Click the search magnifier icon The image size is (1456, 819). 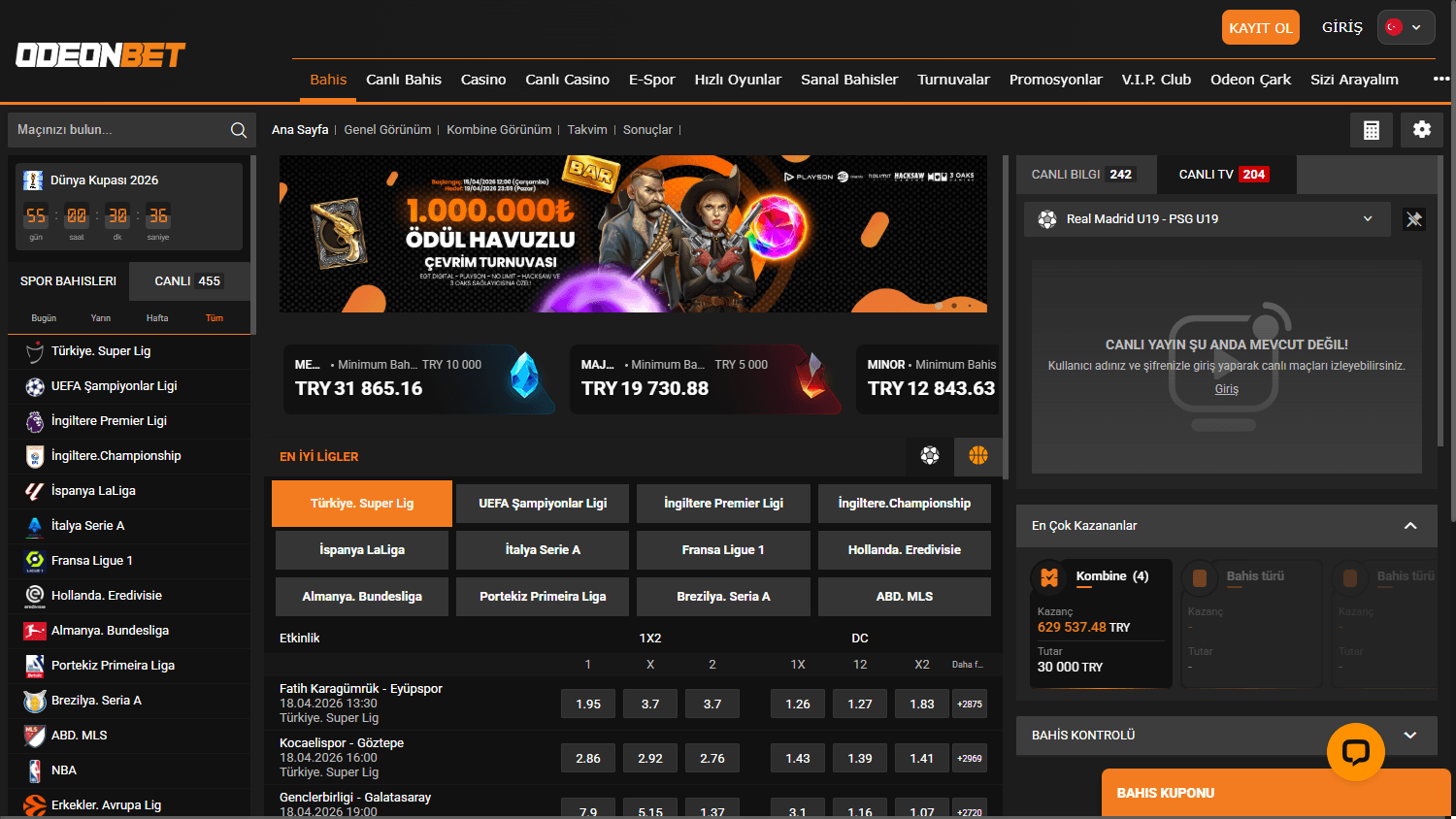click(239, 130)
